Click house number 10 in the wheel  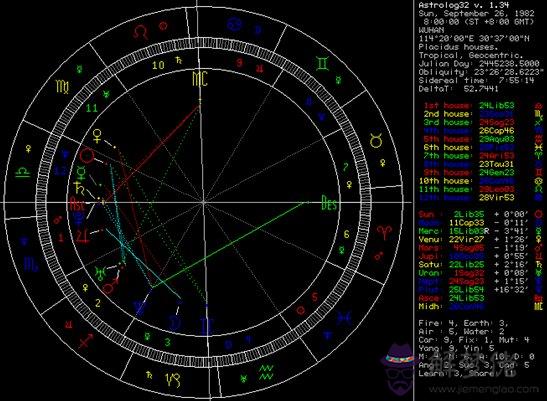pos(158,65)
